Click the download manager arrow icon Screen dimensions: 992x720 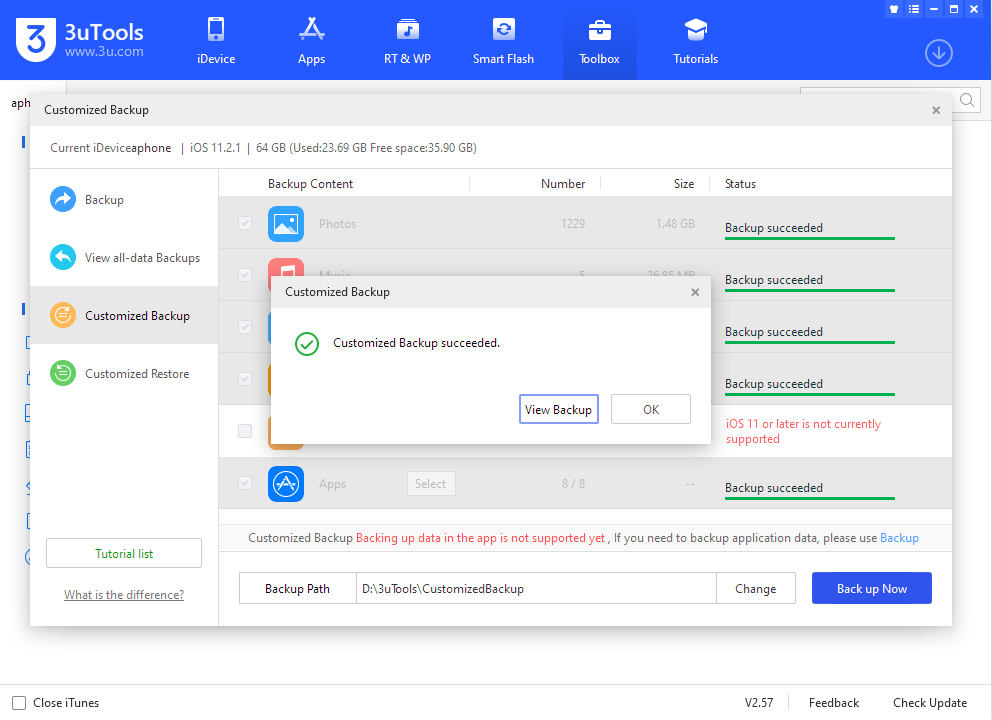(x=938, y=53)
